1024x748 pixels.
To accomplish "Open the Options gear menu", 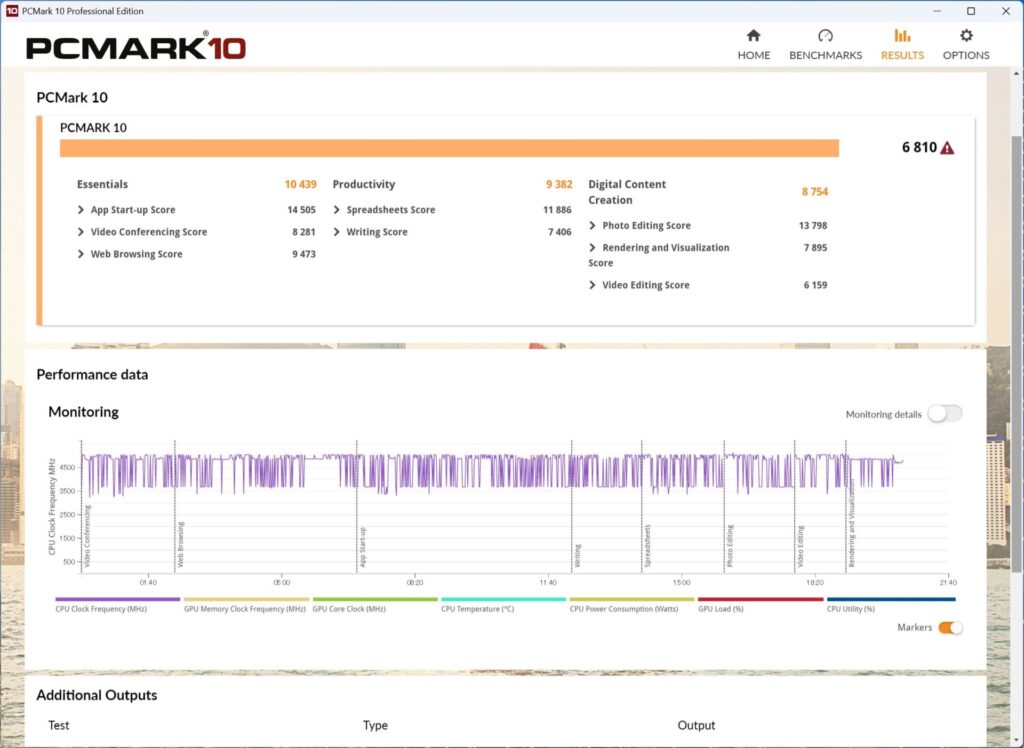I will click(x=966, y=45).
